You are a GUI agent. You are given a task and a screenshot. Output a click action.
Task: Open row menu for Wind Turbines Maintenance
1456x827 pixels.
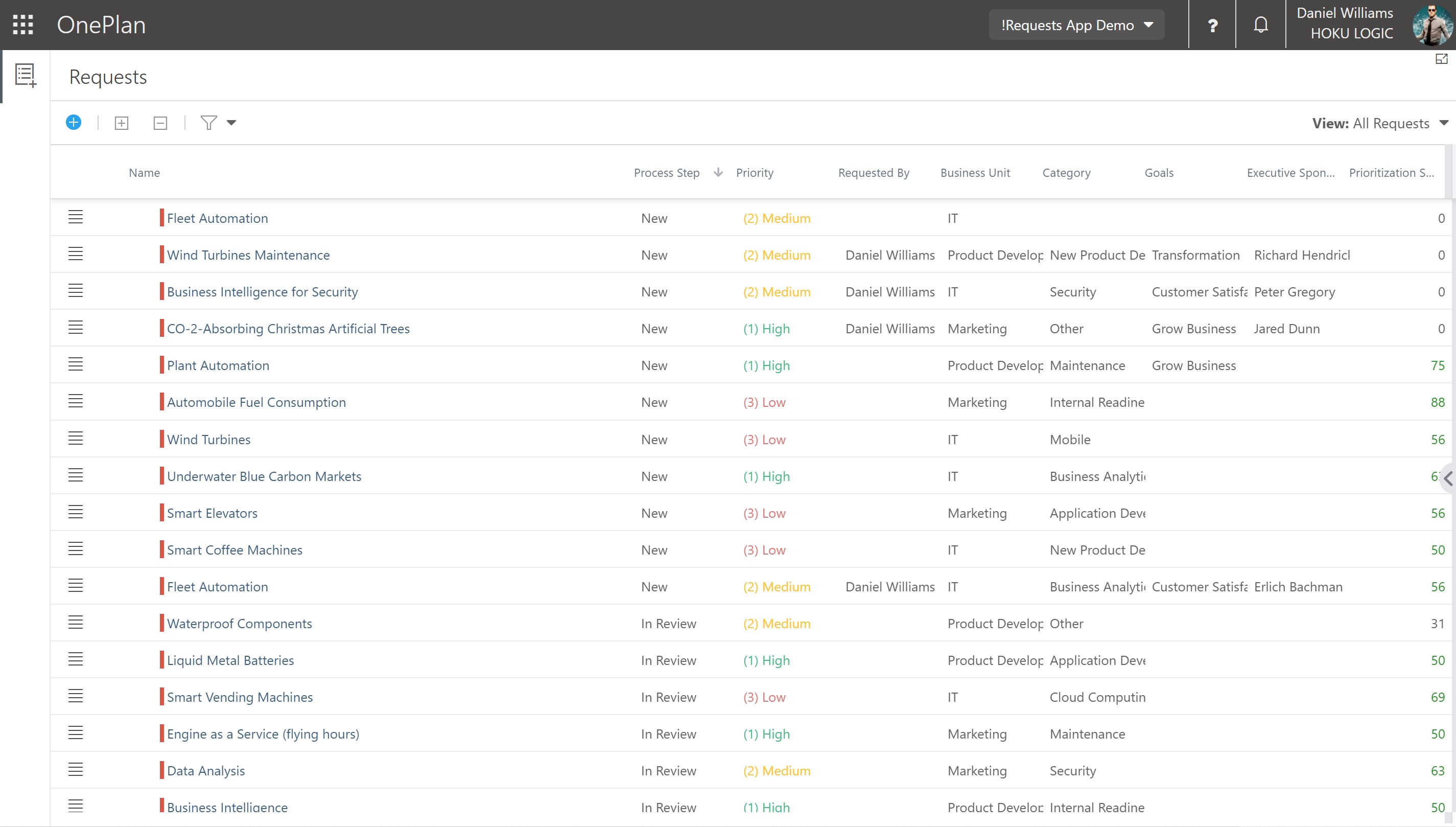coord(76,254)
